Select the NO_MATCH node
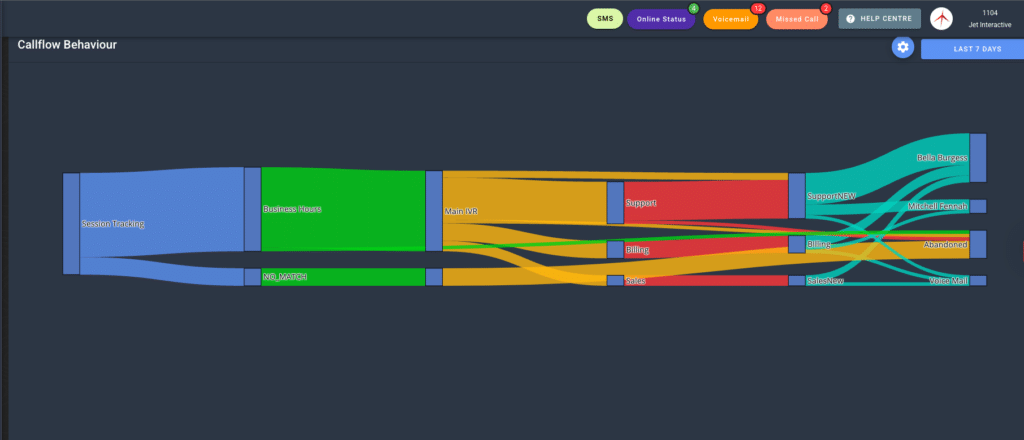This screenshot has width=1024, height=440. pyautogui.click(x=252, y=277)
